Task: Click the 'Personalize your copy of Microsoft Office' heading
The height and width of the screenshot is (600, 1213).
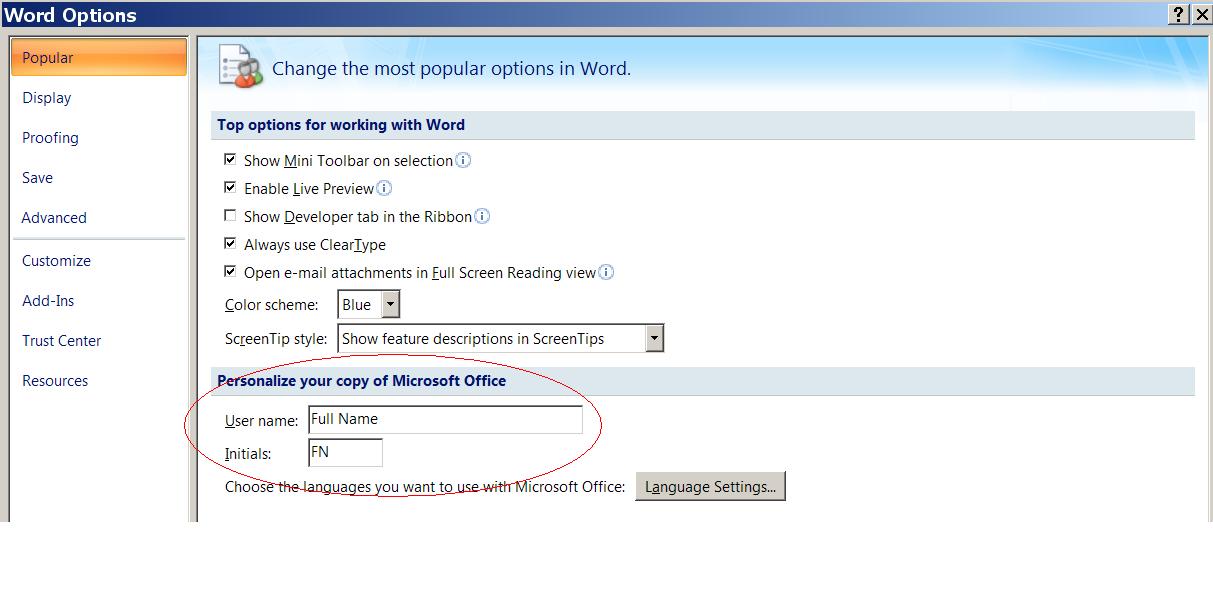Action: click(x=362, y=381)
